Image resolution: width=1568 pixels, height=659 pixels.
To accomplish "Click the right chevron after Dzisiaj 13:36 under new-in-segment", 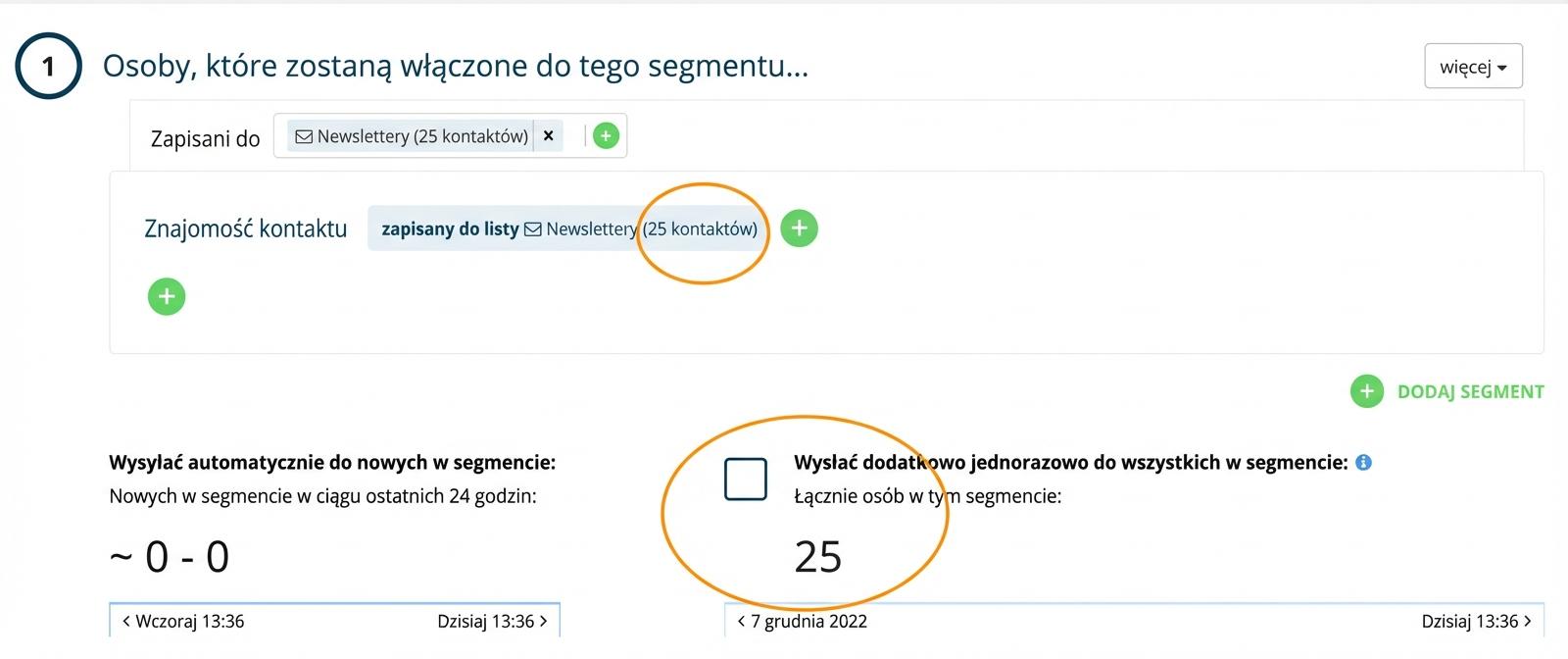I will [544, 621].
